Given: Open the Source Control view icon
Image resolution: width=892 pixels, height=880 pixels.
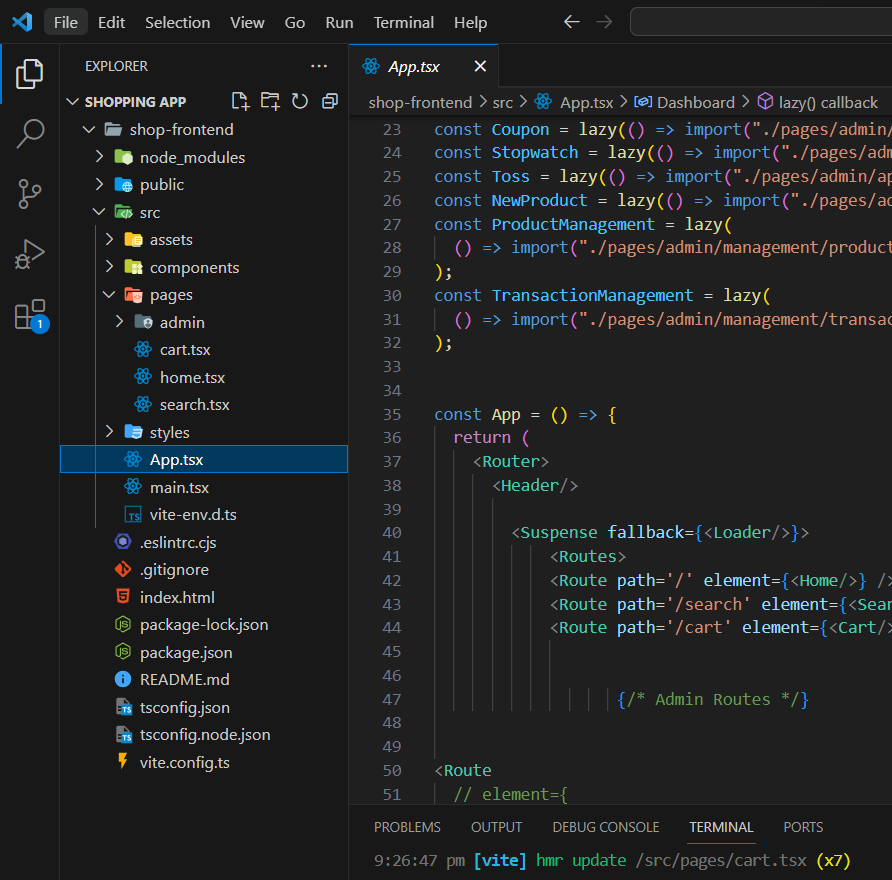Looking at the screenshot, I should (x=30, y=194).
